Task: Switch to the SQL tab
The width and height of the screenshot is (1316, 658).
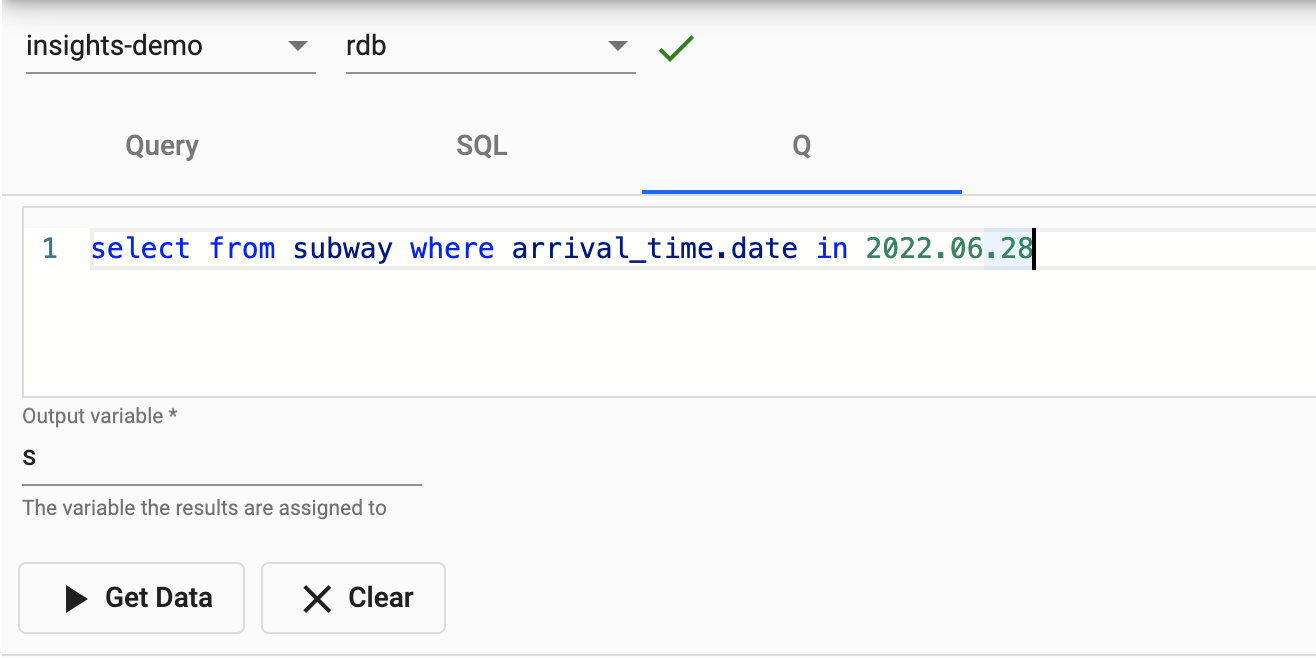Action: (482, 146)
